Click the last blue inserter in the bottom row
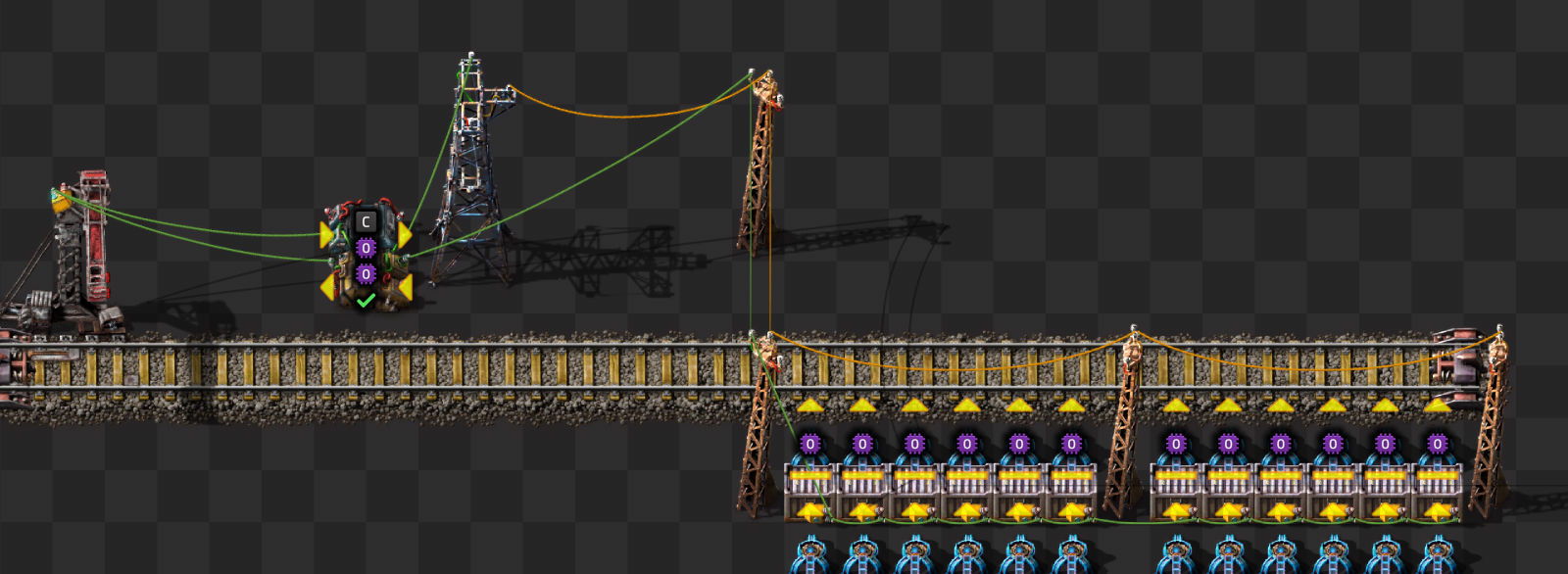This screenshot has height=574, width=1568. [x=1438, y=555]
